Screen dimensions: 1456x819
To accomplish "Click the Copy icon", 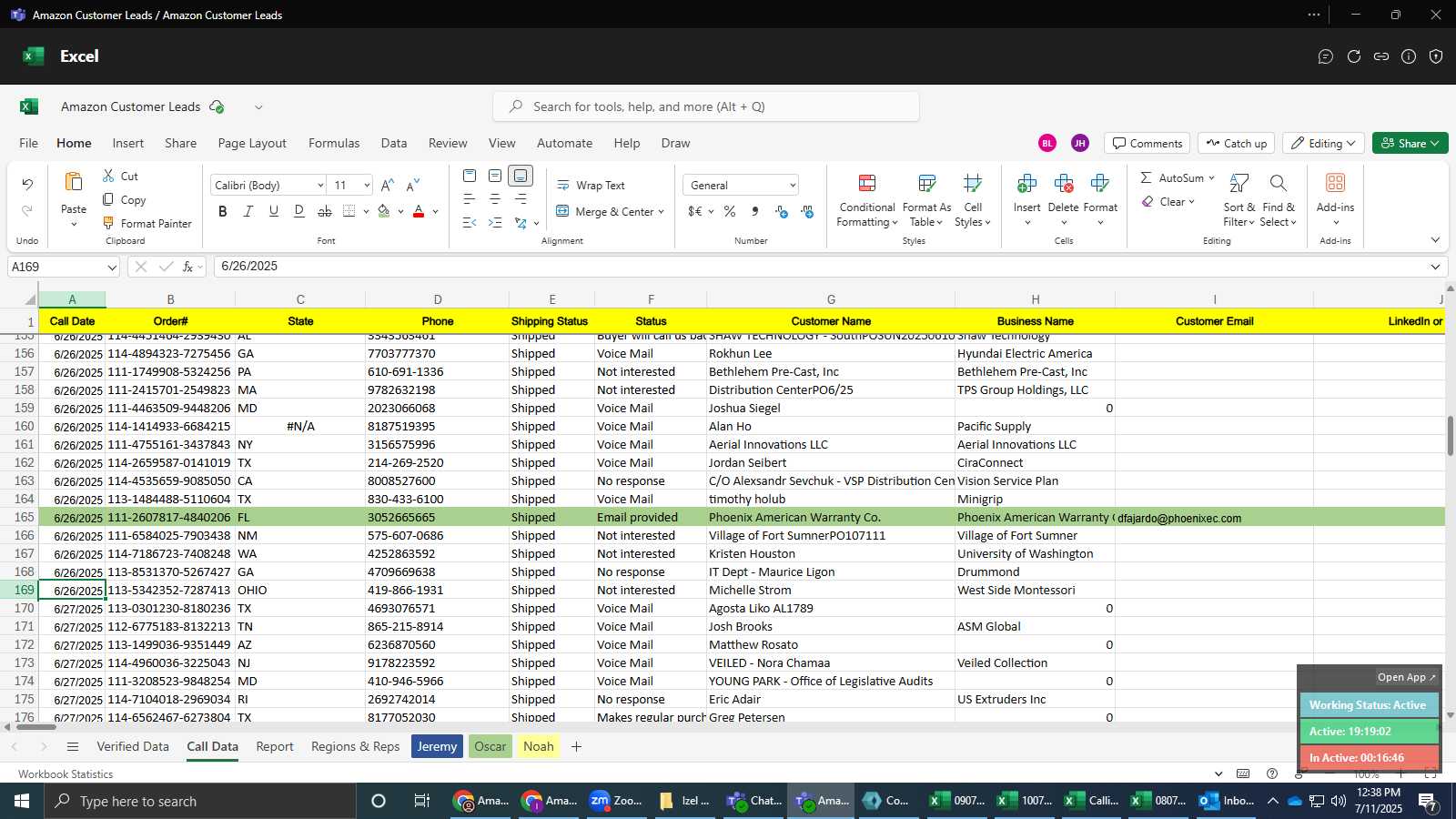I will click(x=108, y=199).
